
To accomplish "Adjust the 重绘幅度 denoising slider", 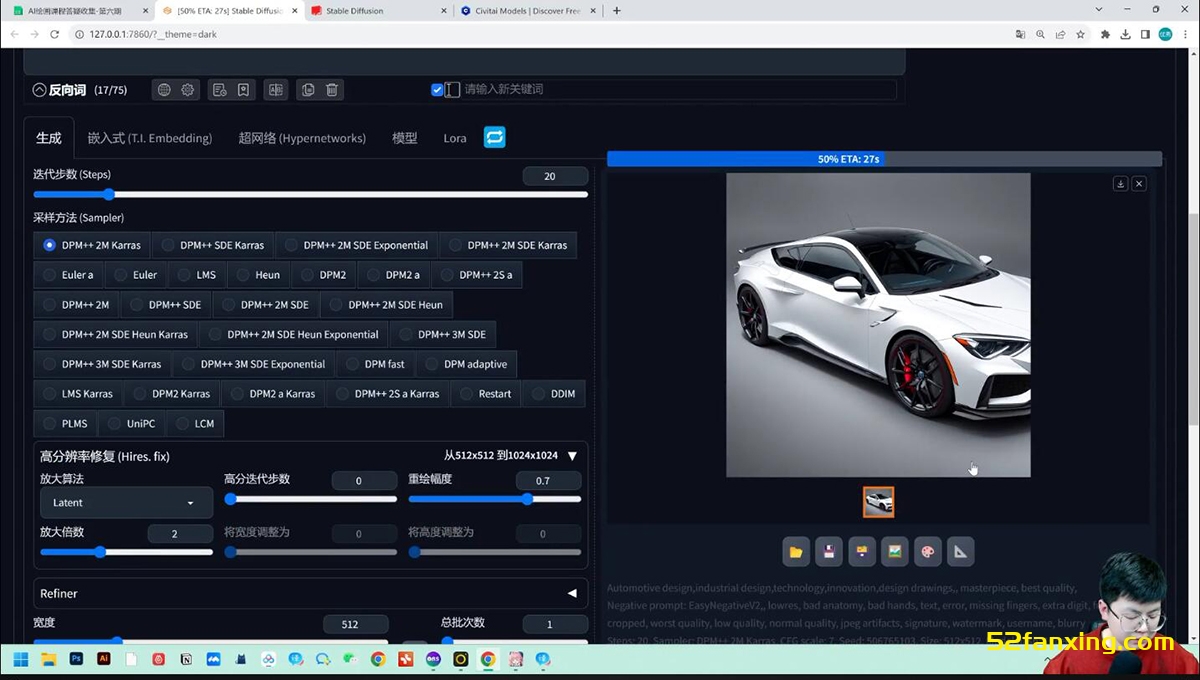I will (x=494, y=499).
